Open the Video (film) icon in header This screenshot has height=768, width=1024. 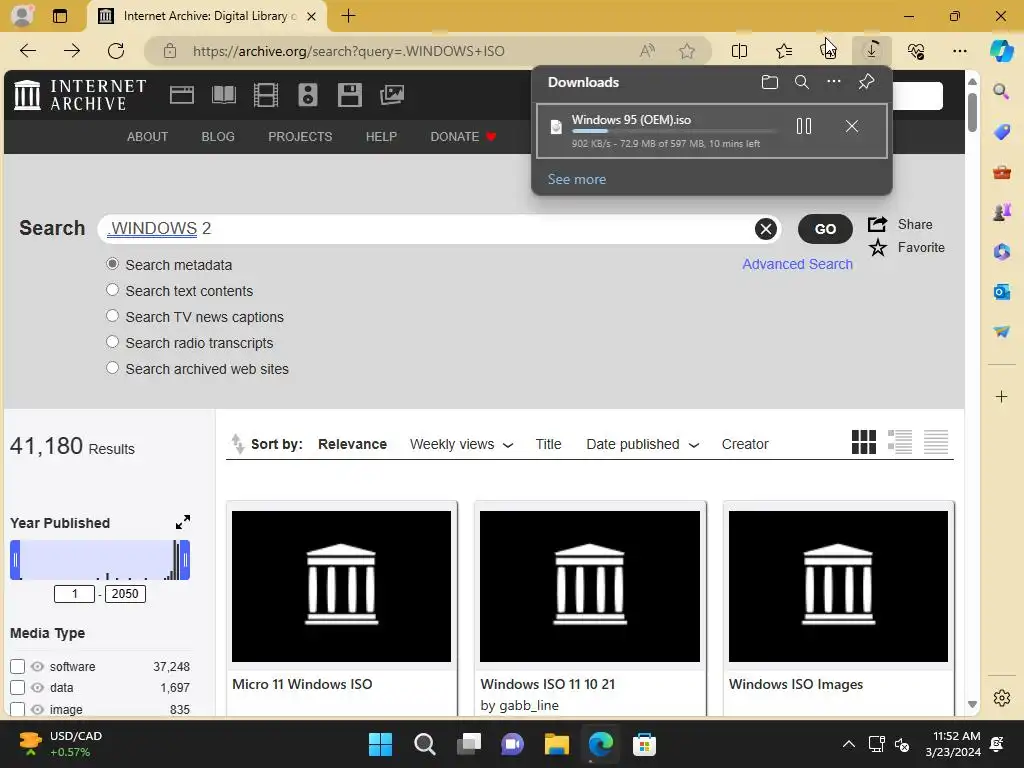266,95
